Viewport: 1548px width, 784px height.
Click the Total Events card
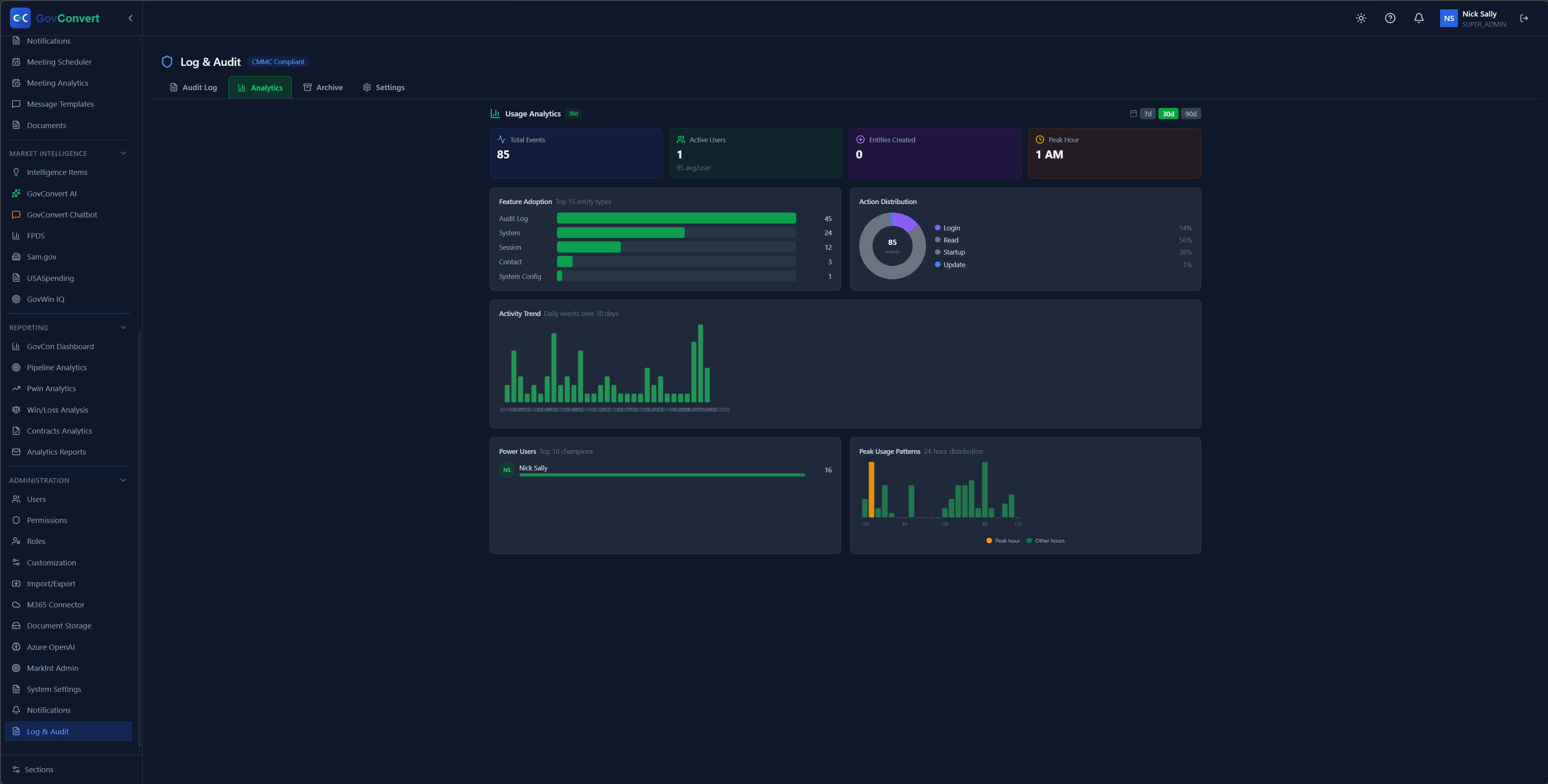[576, 153]
